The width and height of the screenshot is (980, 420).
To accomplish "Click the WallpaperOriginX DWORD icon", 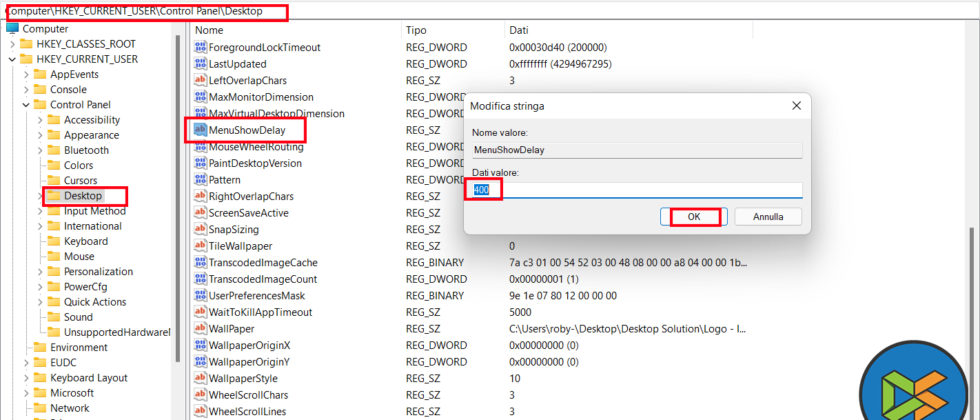I will point(200,345).
